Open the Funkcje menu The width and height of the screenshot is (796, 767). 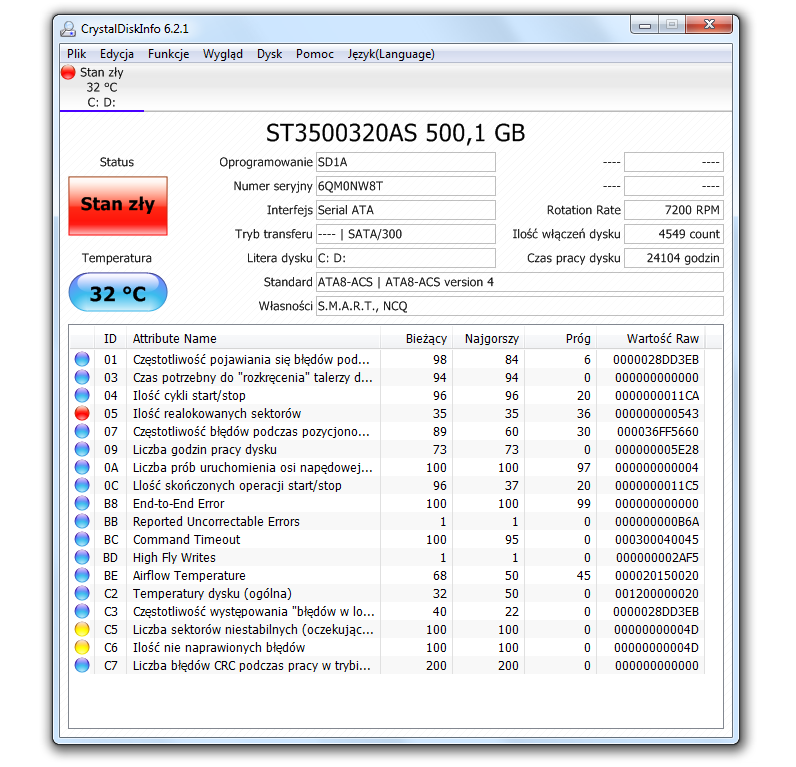tap(169, 54)
